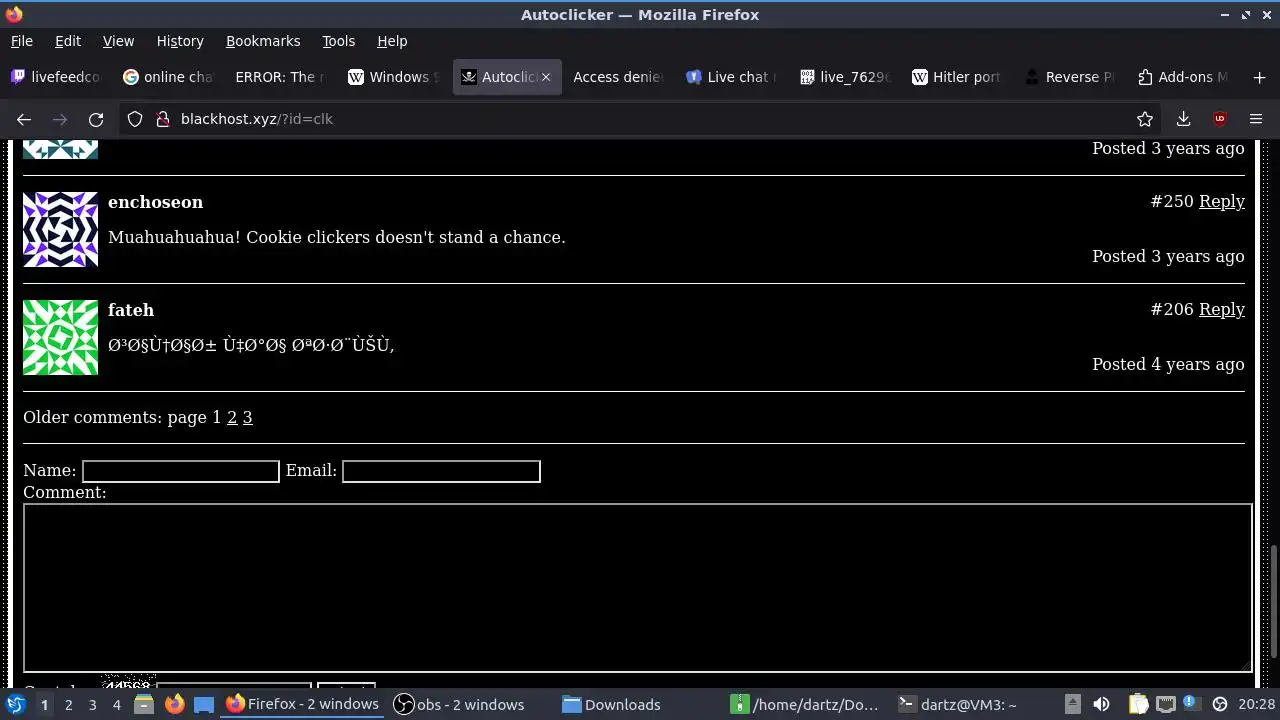Open the system application menu icon
Screen dimensions: 1280x720
15,704
